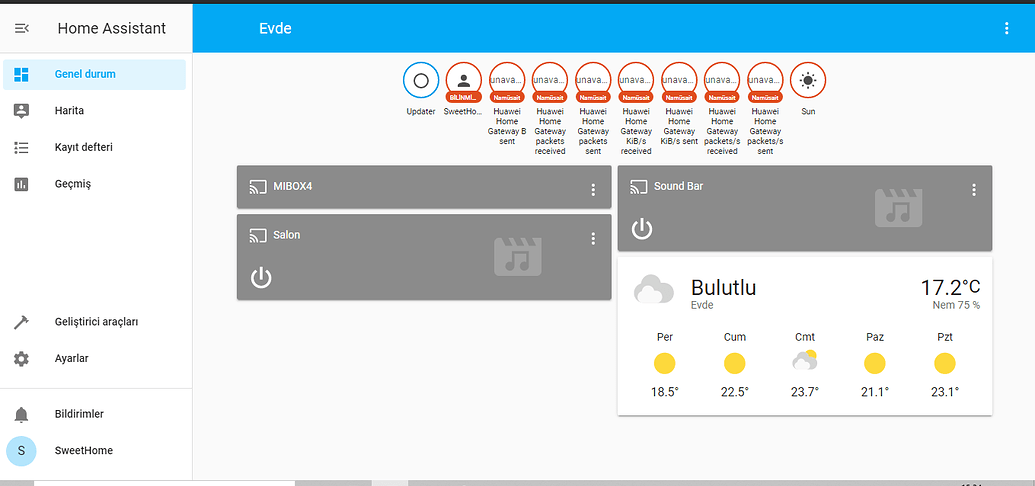Viewport: 1035px width, 486px height.
Task: Click the 17.2°C temperature reading
Action: (x=951, y=287)
